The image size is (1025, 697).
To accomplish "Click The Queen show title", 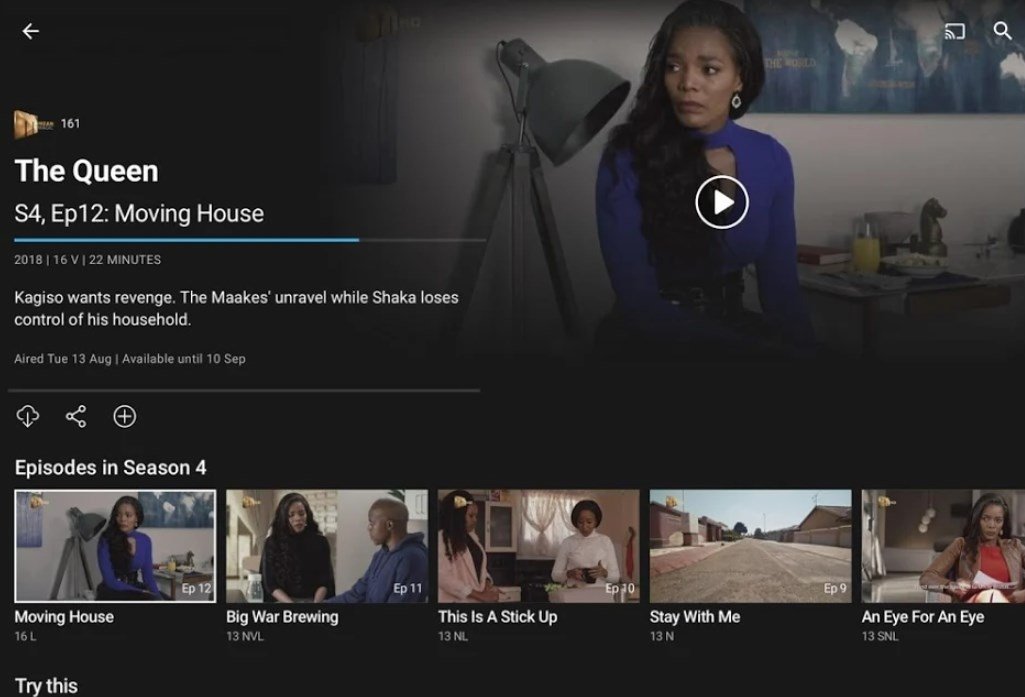I will tap(86, 171).
